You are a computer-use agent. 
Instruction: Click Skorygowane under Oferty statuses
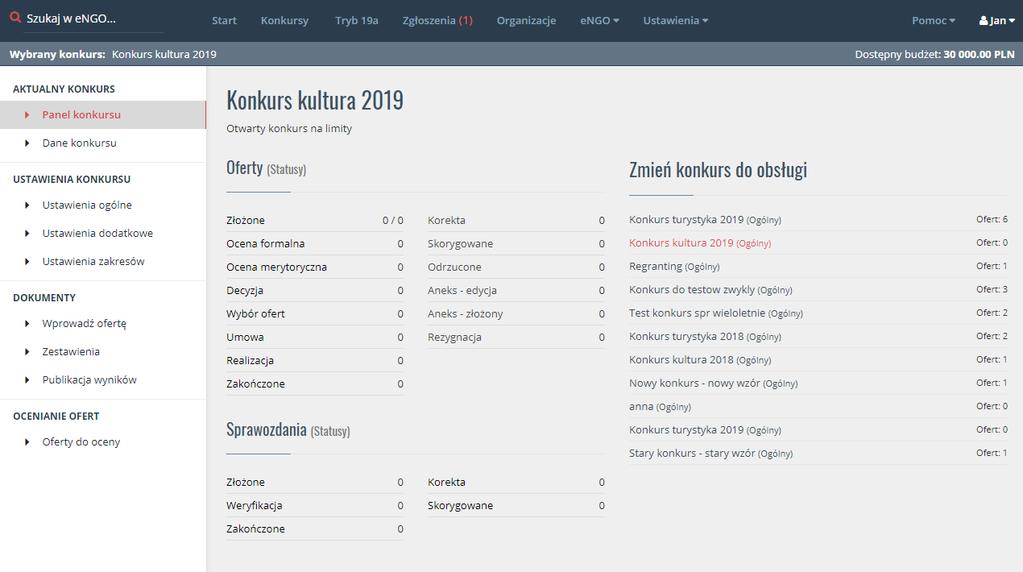tap(516, 244)
